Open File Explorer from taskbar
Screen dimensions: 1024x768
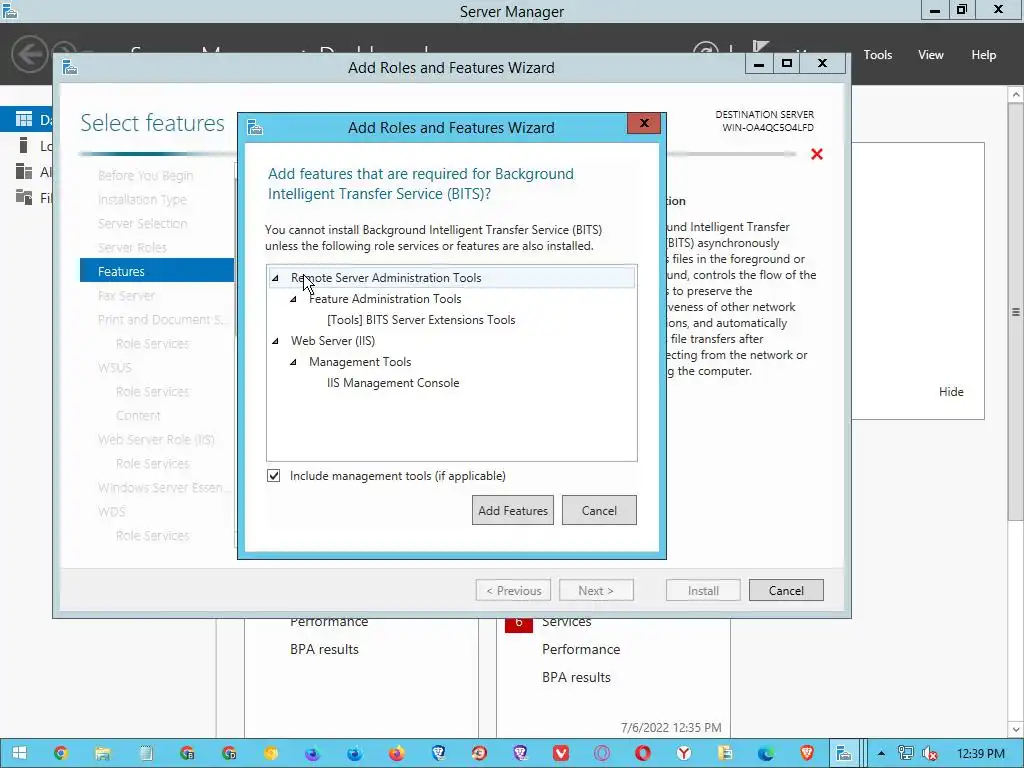coord(103,753)
